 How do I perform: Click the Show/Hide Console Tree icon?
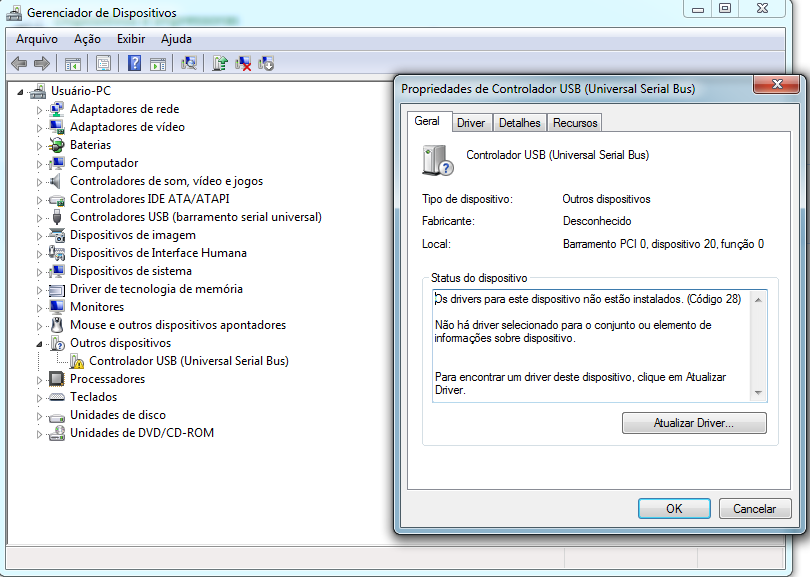tap(71, 63)
